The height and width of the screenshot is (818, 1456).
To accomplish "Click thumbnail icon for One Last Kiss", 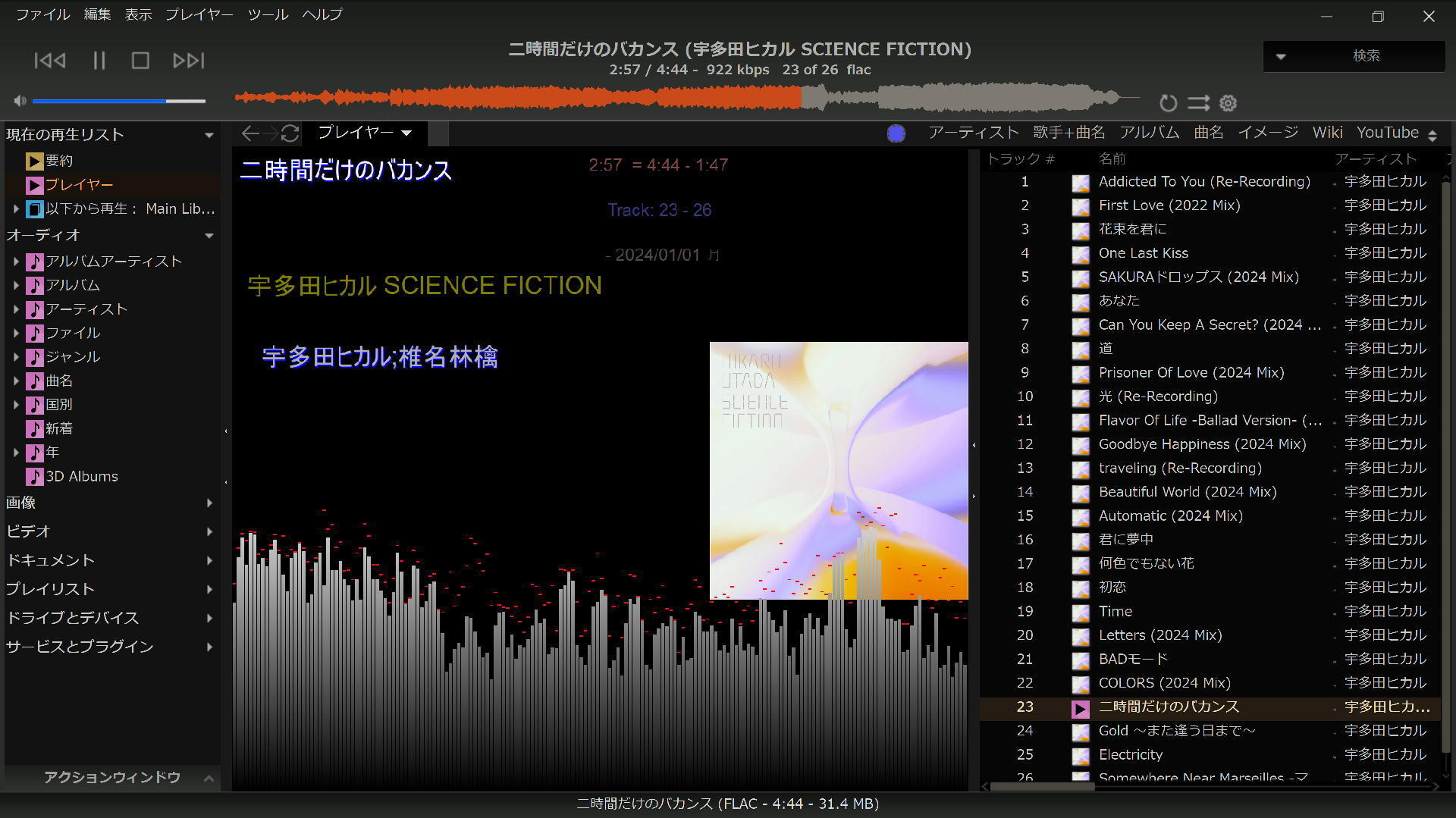I will pos(1081,254).
